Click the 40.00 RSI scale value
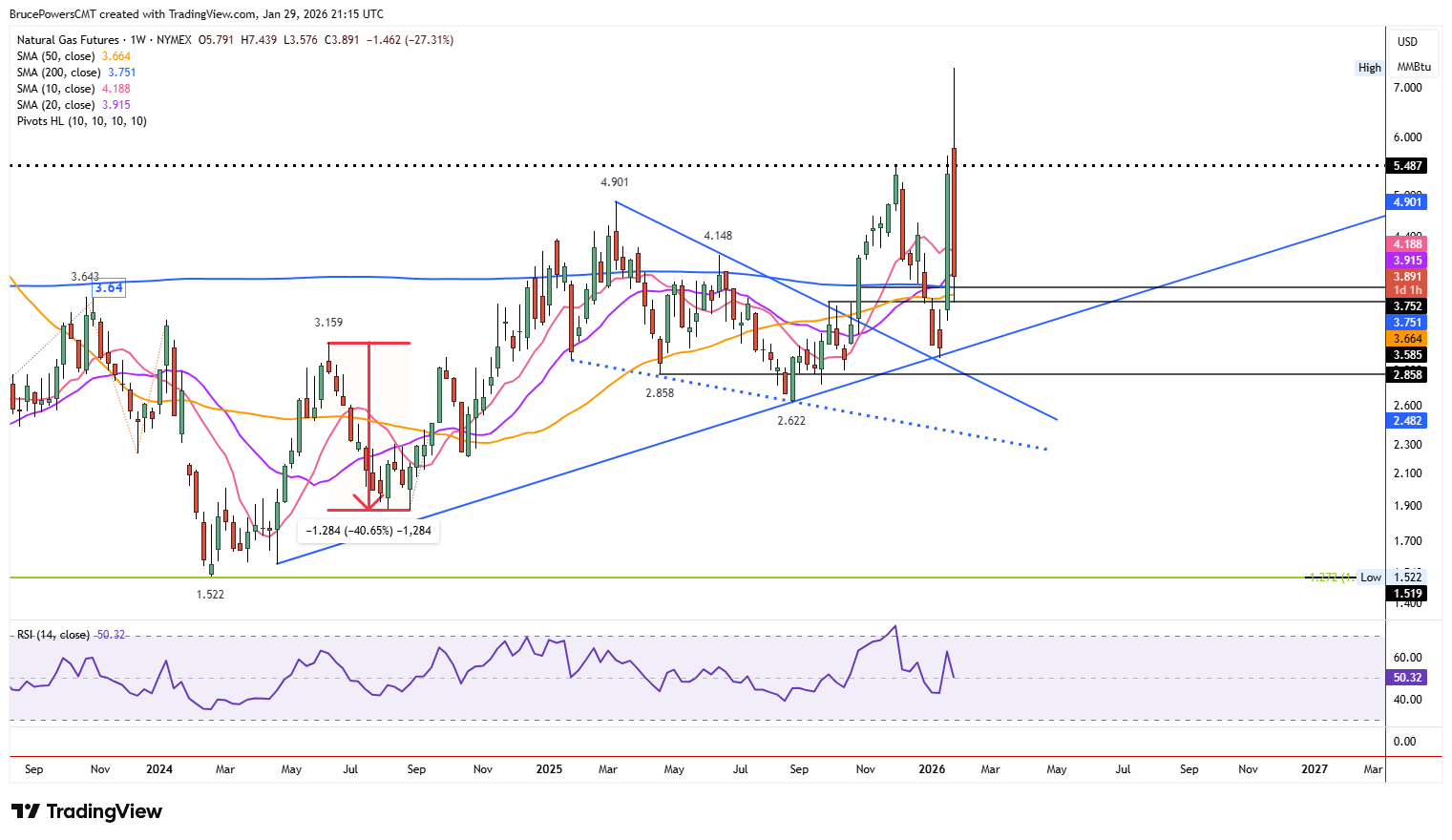Screen dimensions: 1452x840 1407,700
